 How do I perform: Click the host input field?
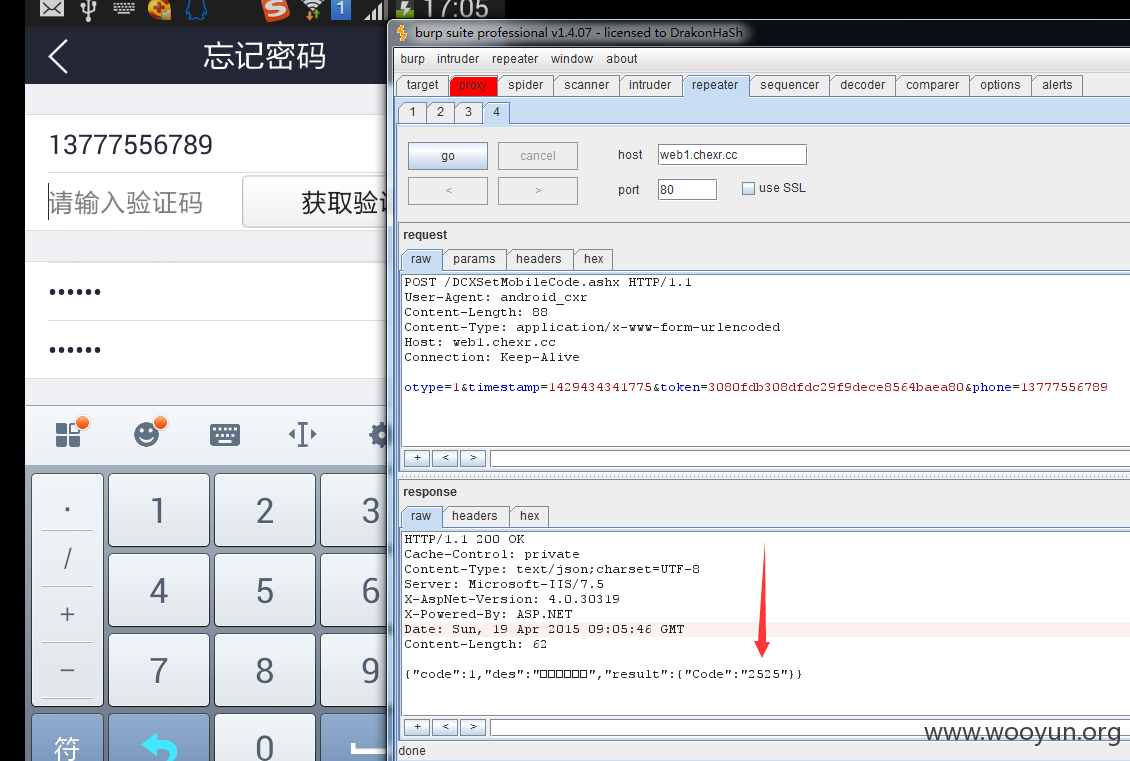pyautogui.click(x=732, y=155)
